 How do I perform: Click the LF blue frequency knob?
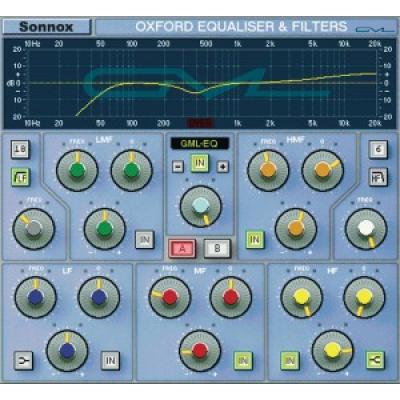36,297
